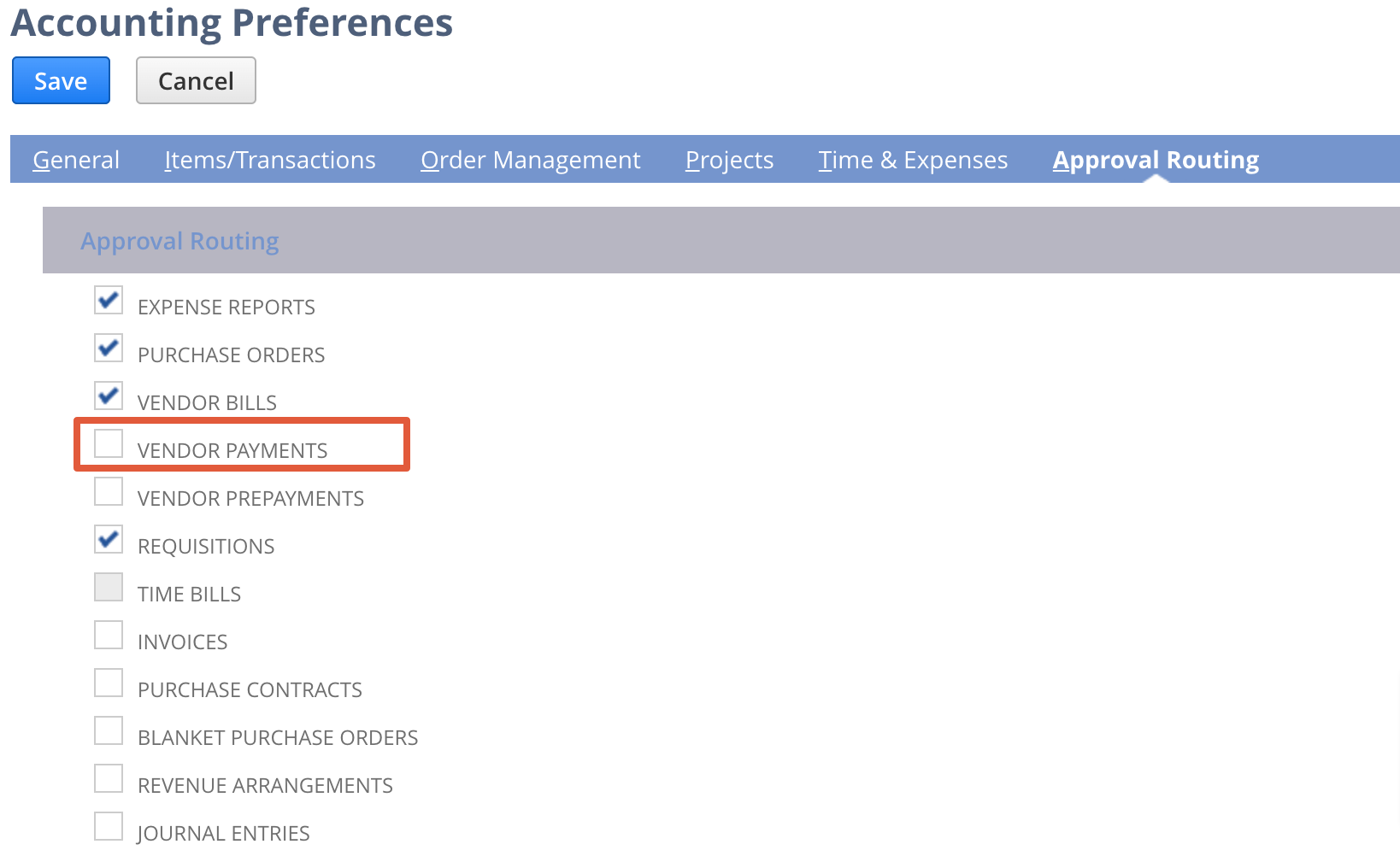Uncheck the Expense Reports checkbox
Viewport: 1400px width, 856px height.
pyautogui.click(x=109, y=300)
